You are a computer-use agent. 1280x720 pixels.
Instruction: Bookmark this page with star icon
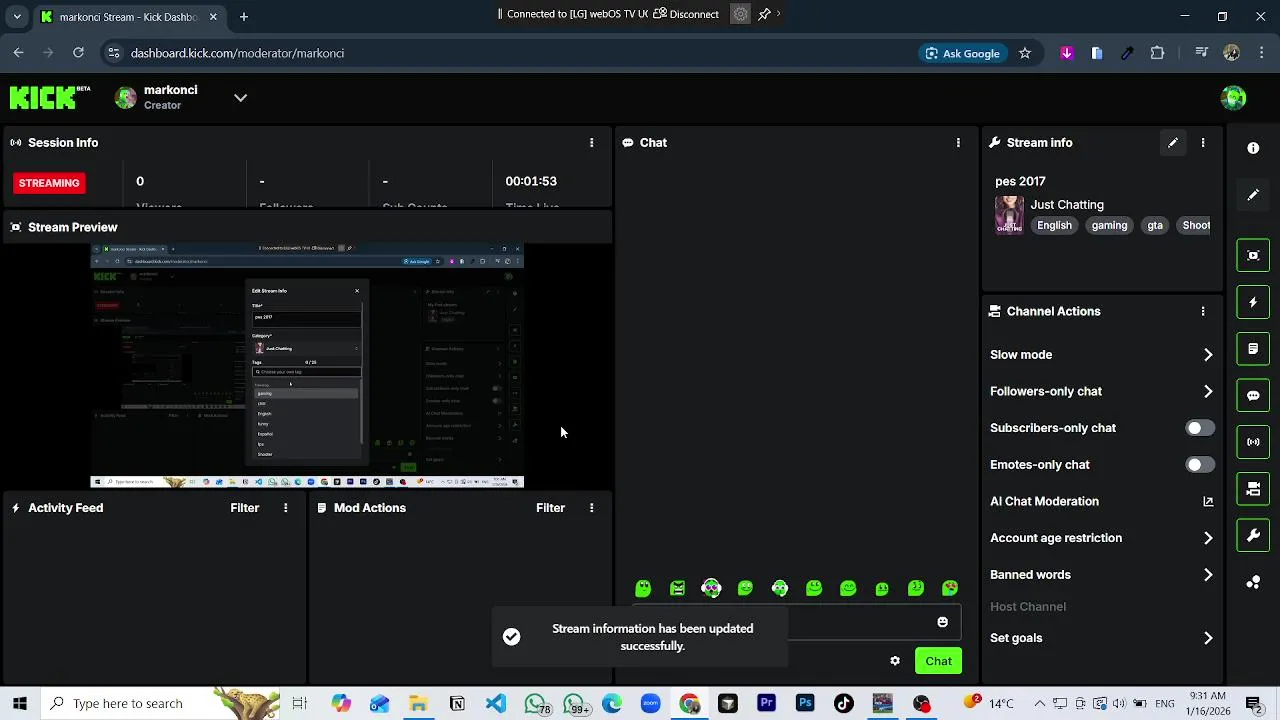1025,53
